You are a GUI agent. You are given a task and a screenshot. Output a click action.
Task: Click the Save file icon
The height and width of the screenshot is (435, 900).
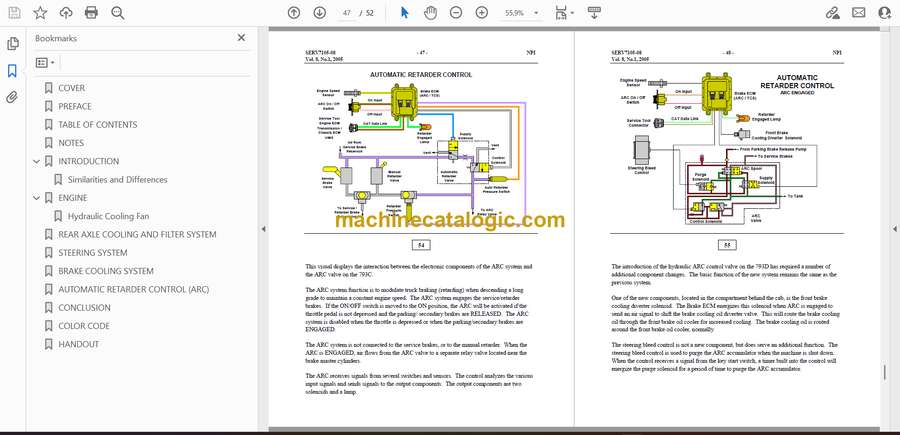click(14, 13)
